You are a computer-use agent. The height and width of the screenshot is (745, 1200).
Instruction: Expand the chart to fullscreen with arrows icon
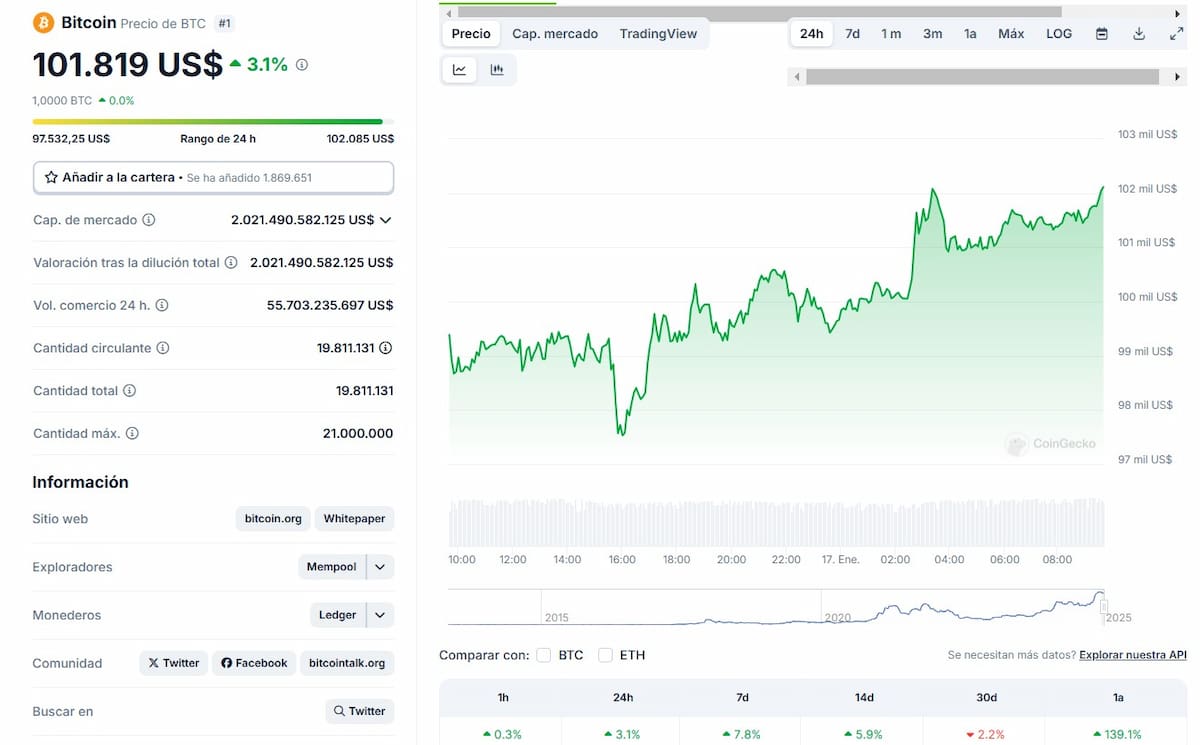(x=1177, y=33)
